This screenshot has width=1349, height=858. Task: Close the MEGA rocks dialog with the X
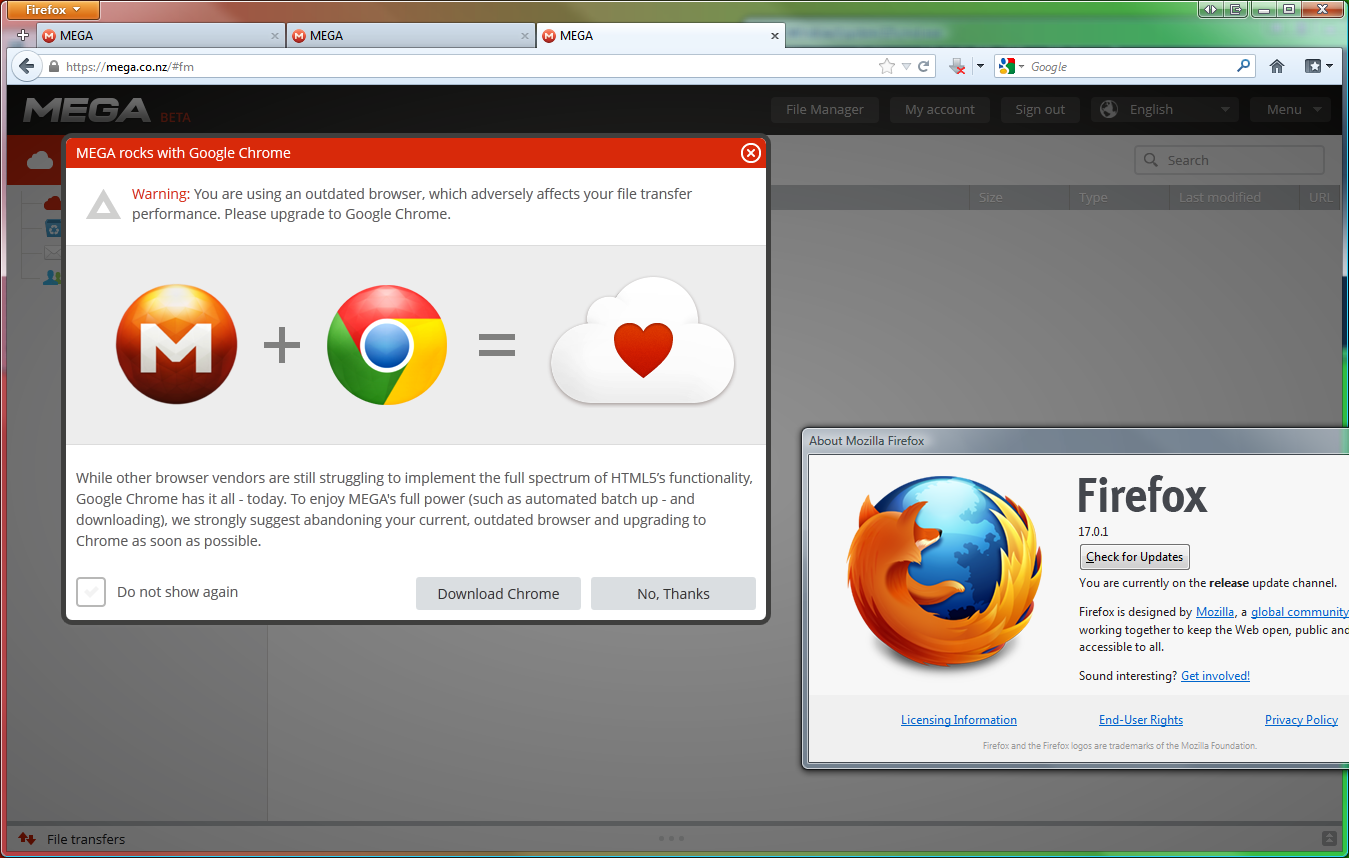[x=750, y=153]
